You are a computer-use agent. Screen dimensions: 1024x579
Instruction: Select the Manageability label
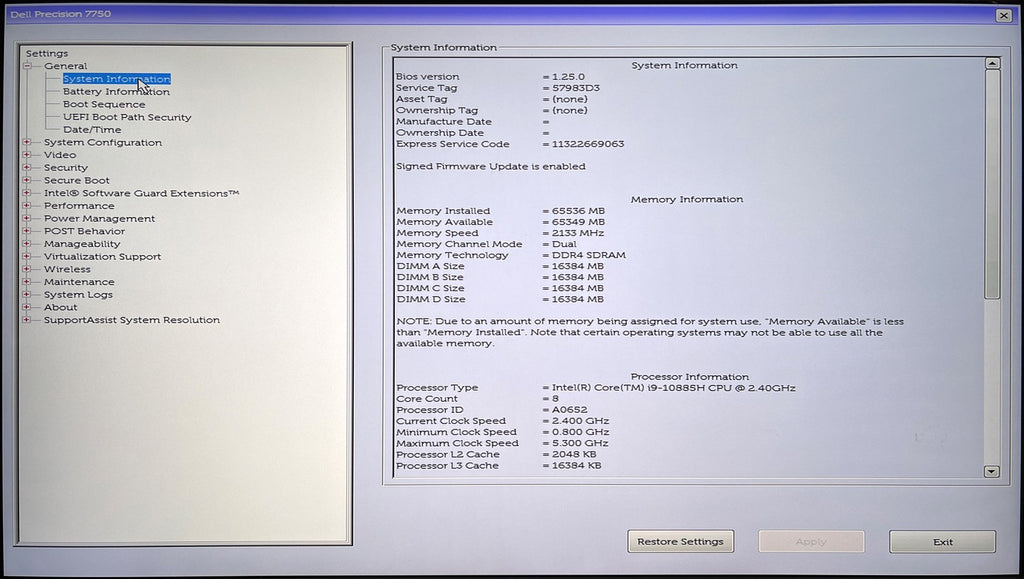82,243
